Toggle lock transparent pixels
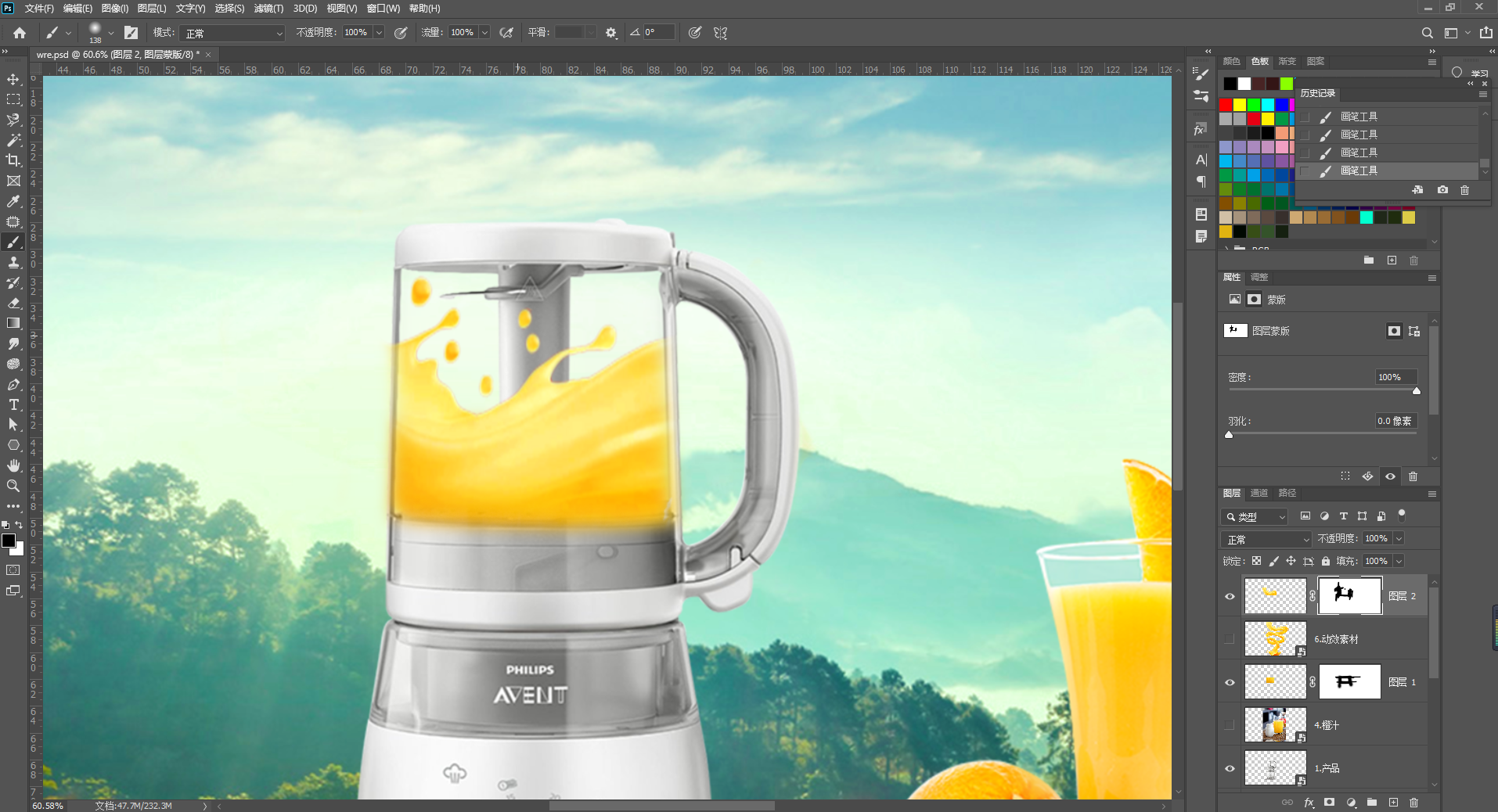The height and width of the screenshot is (812, 1498). [x=1256, y=561]
